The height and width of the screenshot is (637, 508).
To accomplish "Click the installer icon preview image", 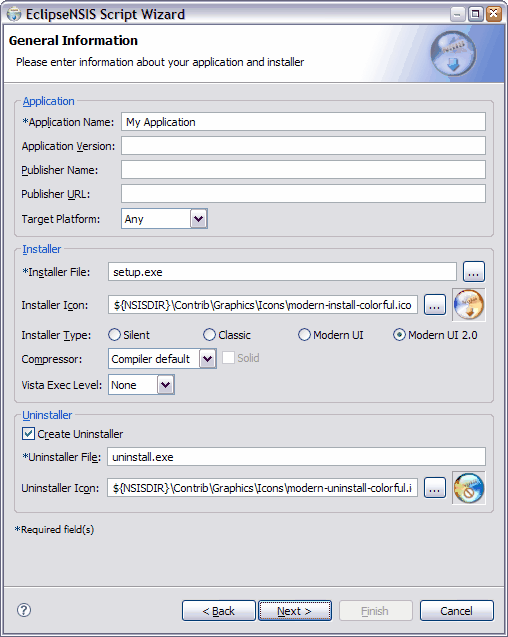I will click(469, 305).
